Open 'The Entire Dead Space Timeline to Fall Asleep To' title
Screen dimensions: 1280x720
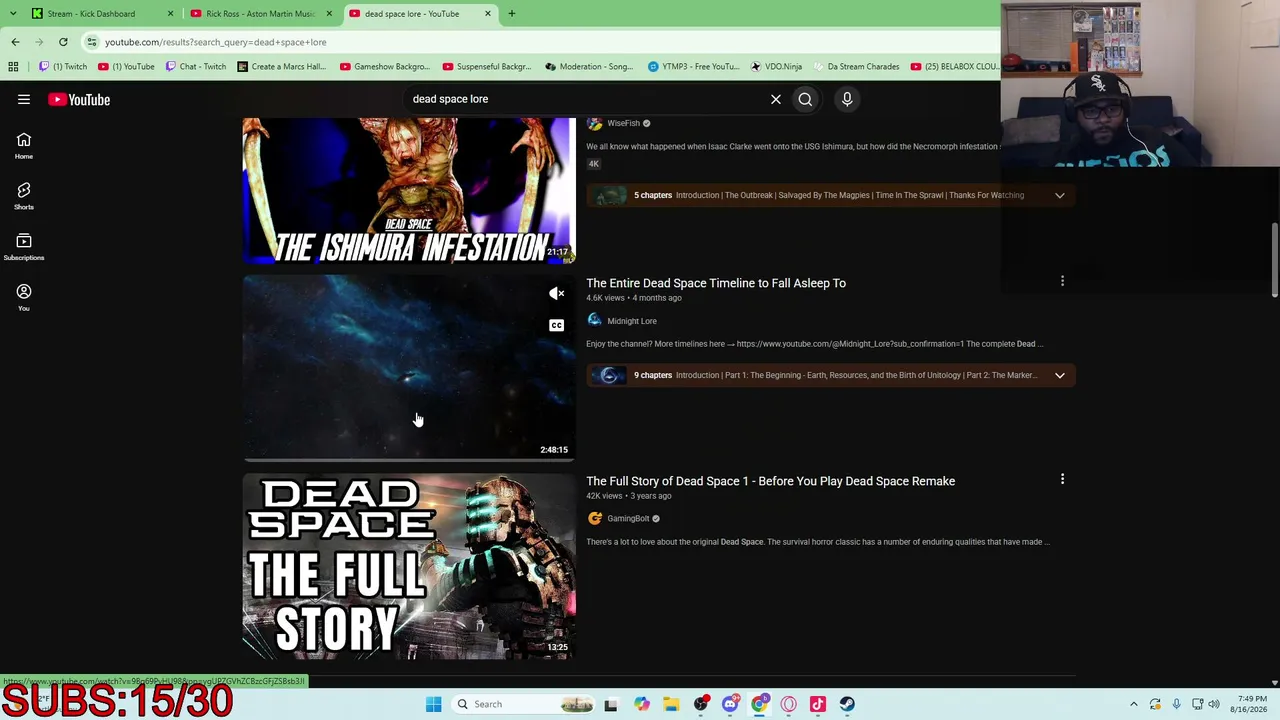pos(716,283)
